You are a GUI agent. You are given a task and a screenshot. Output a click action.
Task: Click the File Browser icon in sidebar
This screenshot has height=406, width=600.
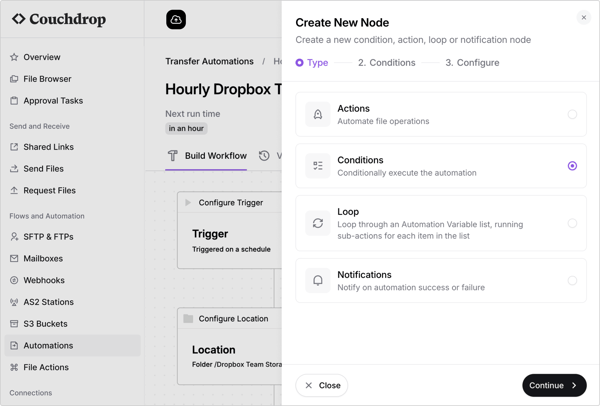pos(14,79)
